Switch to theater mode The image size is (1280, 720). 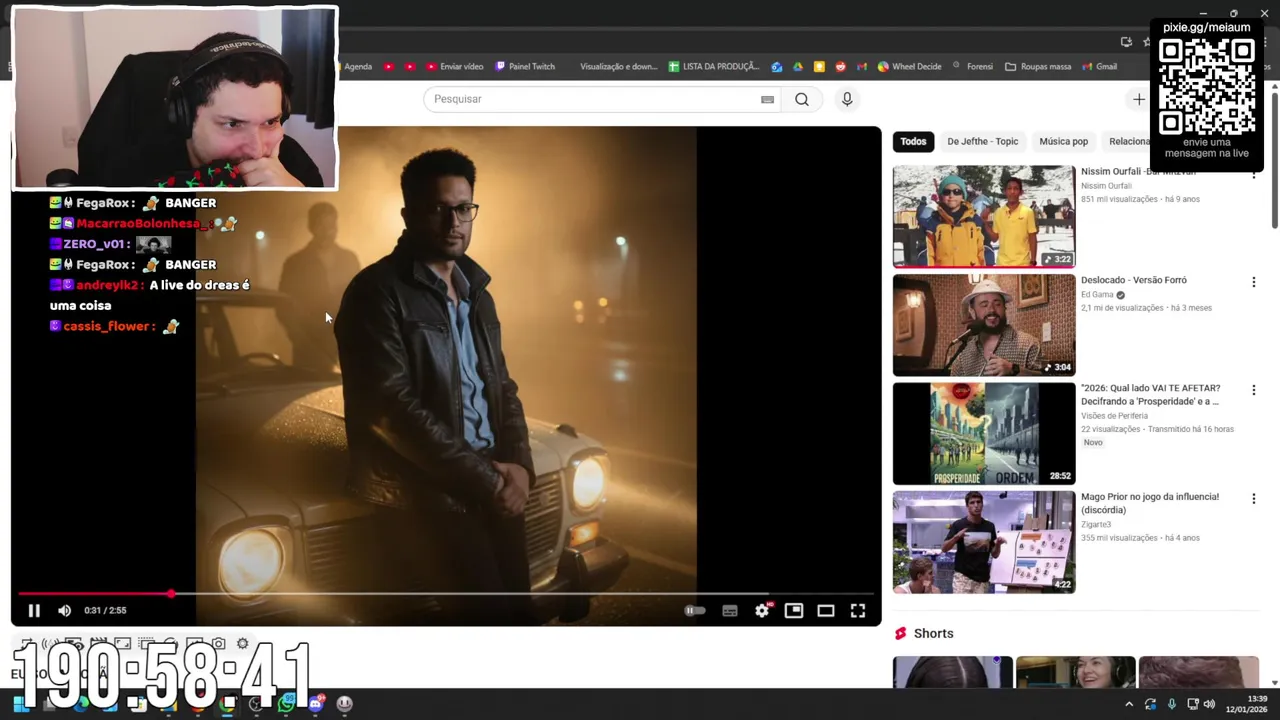(826, 610)
